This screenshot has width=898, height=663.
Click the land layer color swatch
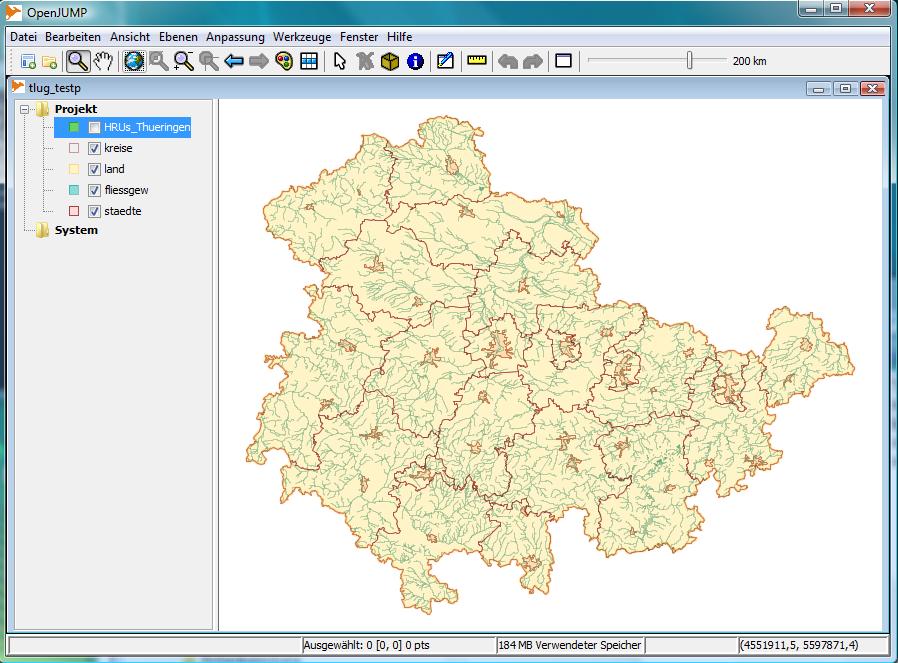[74, 170]
